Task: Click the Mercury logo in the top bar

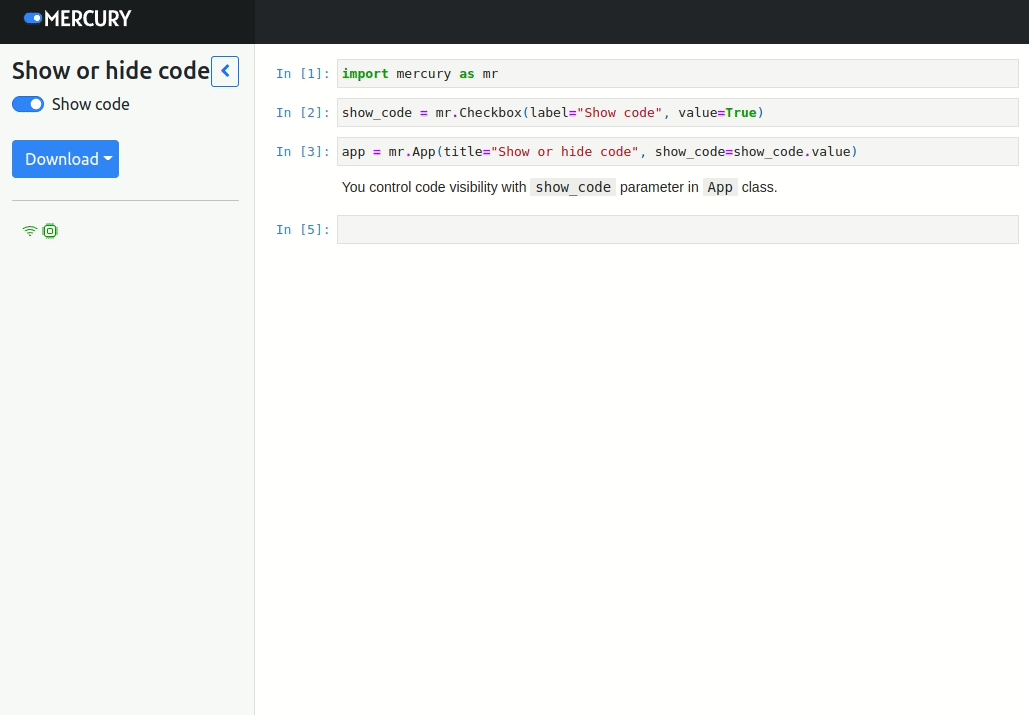Action: pos(77,18)
